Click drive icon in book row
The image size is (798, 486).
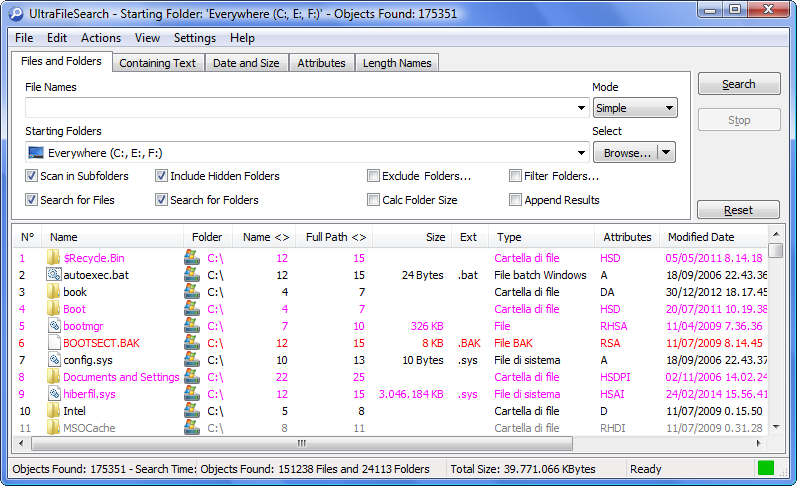(x=192, y=292)
